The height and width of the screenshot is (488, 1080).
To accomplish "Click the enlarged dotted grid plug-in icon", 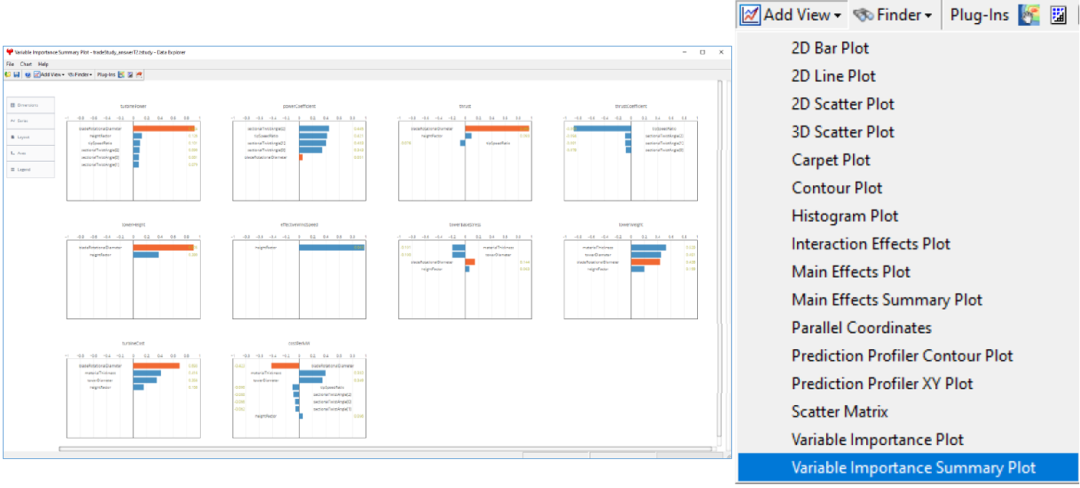I will pos(1059,14).
